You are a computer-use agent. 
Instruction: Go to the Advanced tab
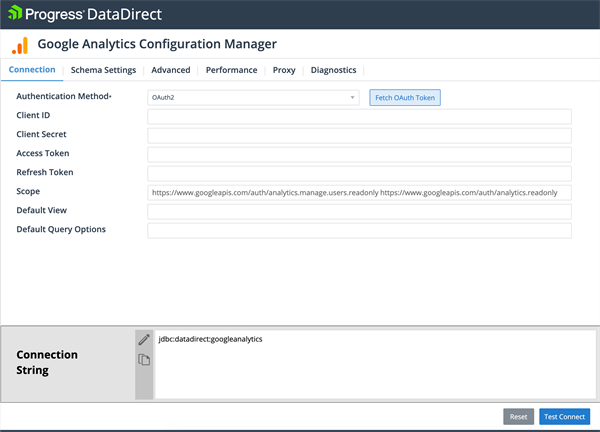171,70
